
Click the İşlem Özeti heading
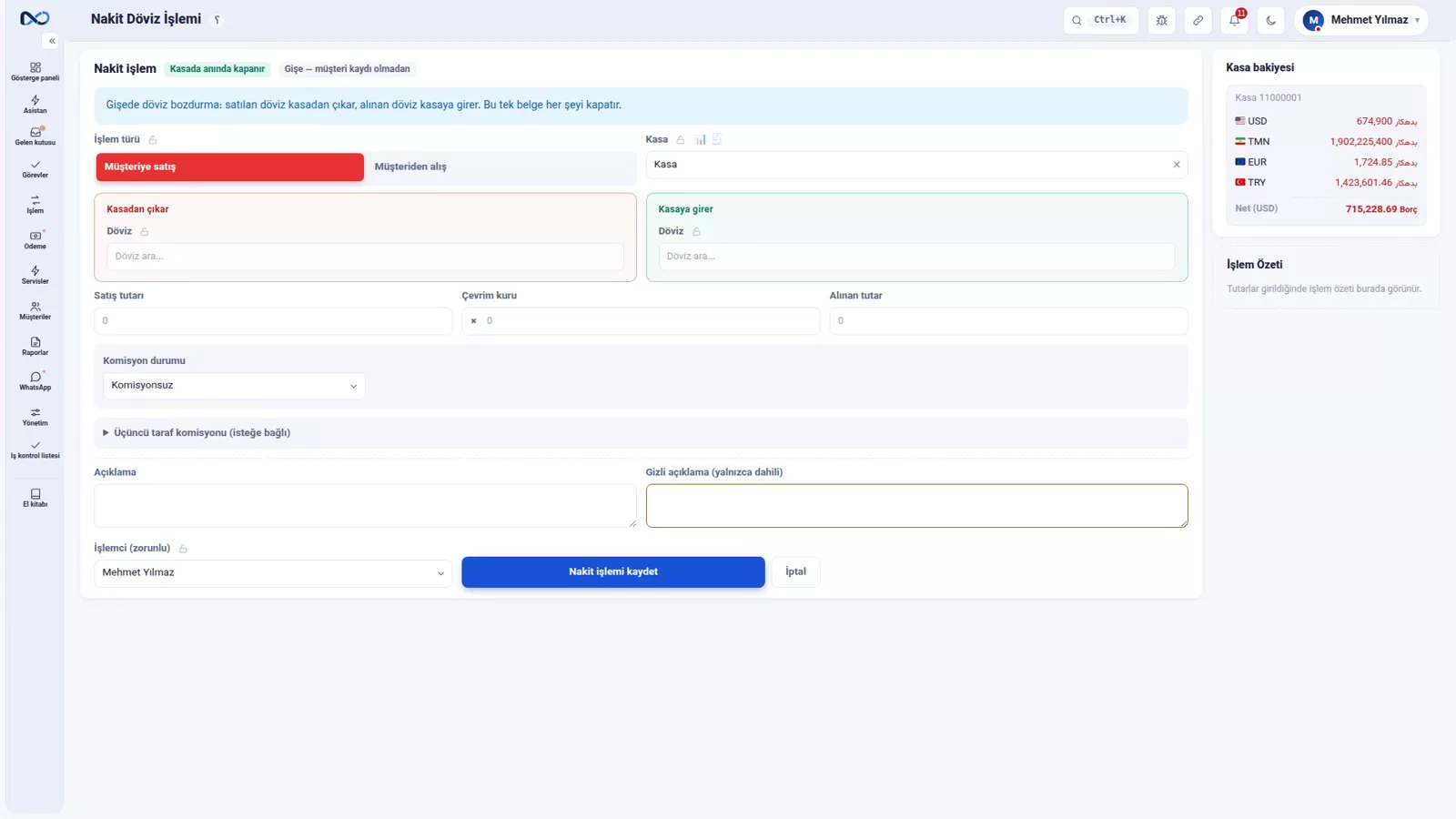tap(1254, 265)
